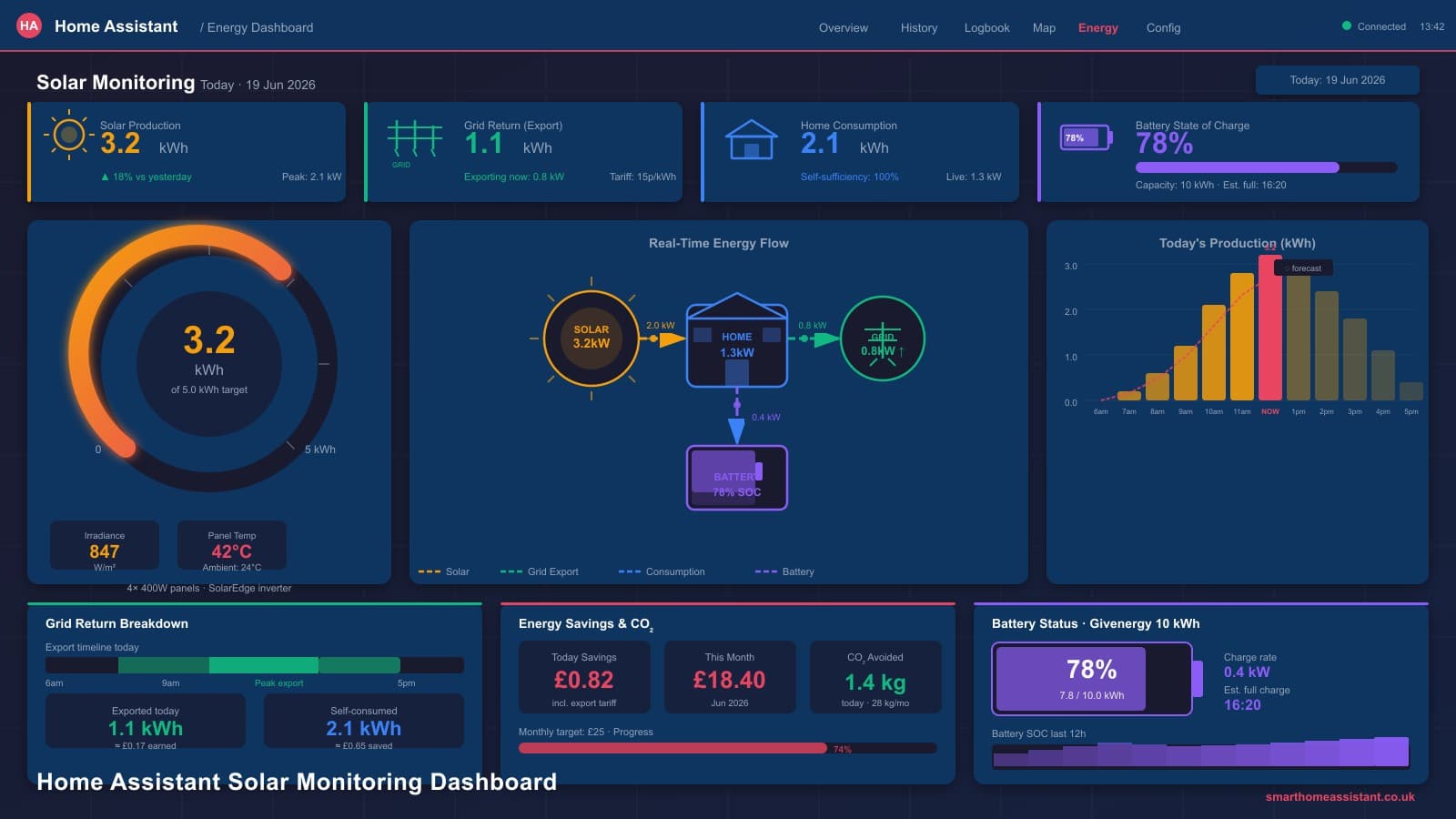The height and width of the screenshot is (819, 1456).
Task: Click the Panel Temp 42°C tile
Action: tap(232, 546)
